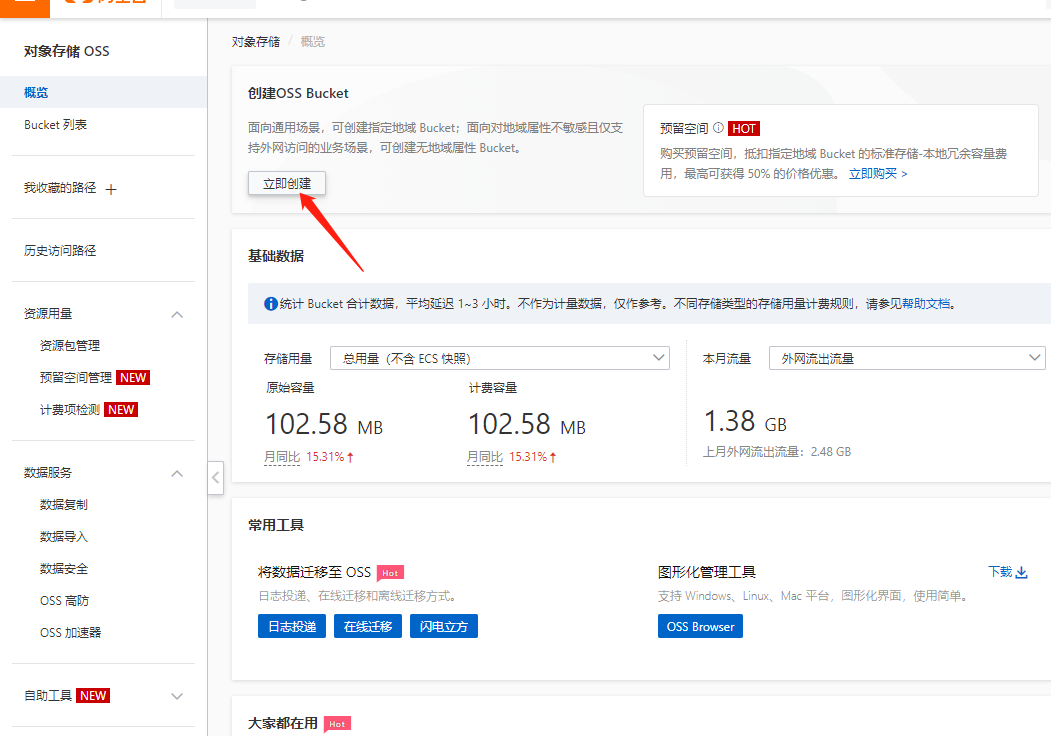Click the 下载 link for graphical tool
The width and height of the screenshot is (1051, 736).
(x=1000, y=572)
